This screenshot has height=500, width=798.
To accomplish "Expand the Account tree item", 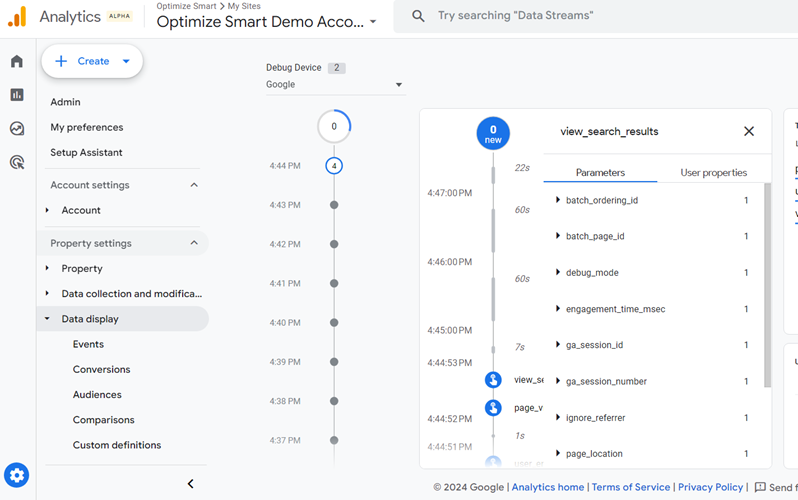I will tap(47, 210).
